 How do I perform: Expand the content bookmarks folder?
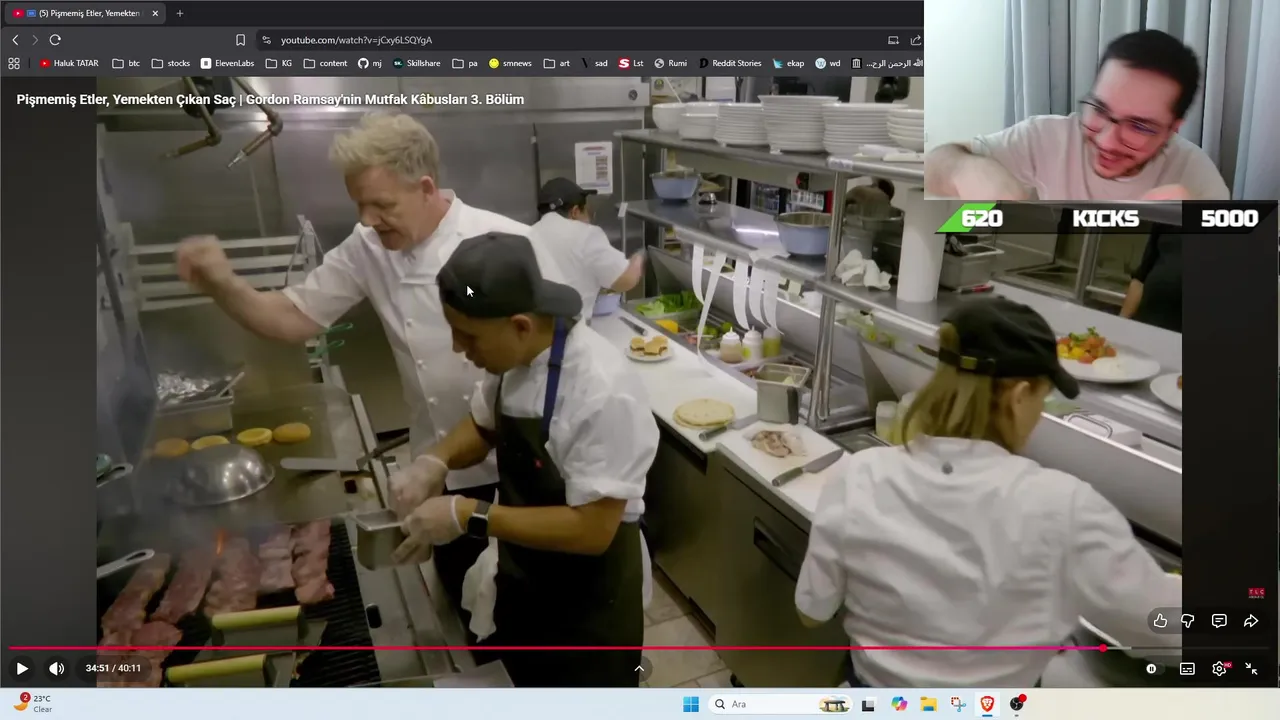pos(325,63)
